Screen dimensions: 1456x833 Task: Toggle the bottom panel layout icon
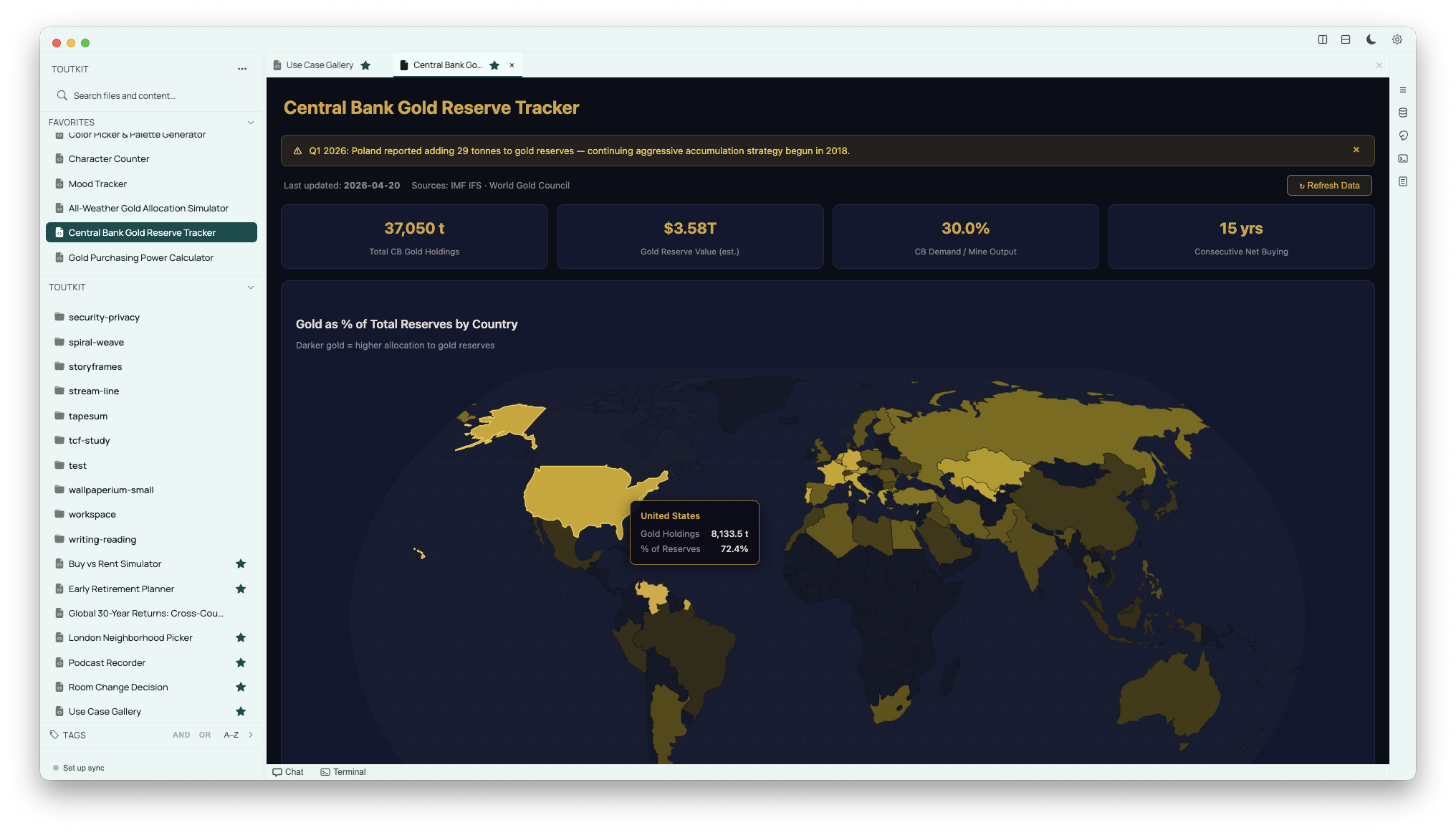tap(1346, 39)
